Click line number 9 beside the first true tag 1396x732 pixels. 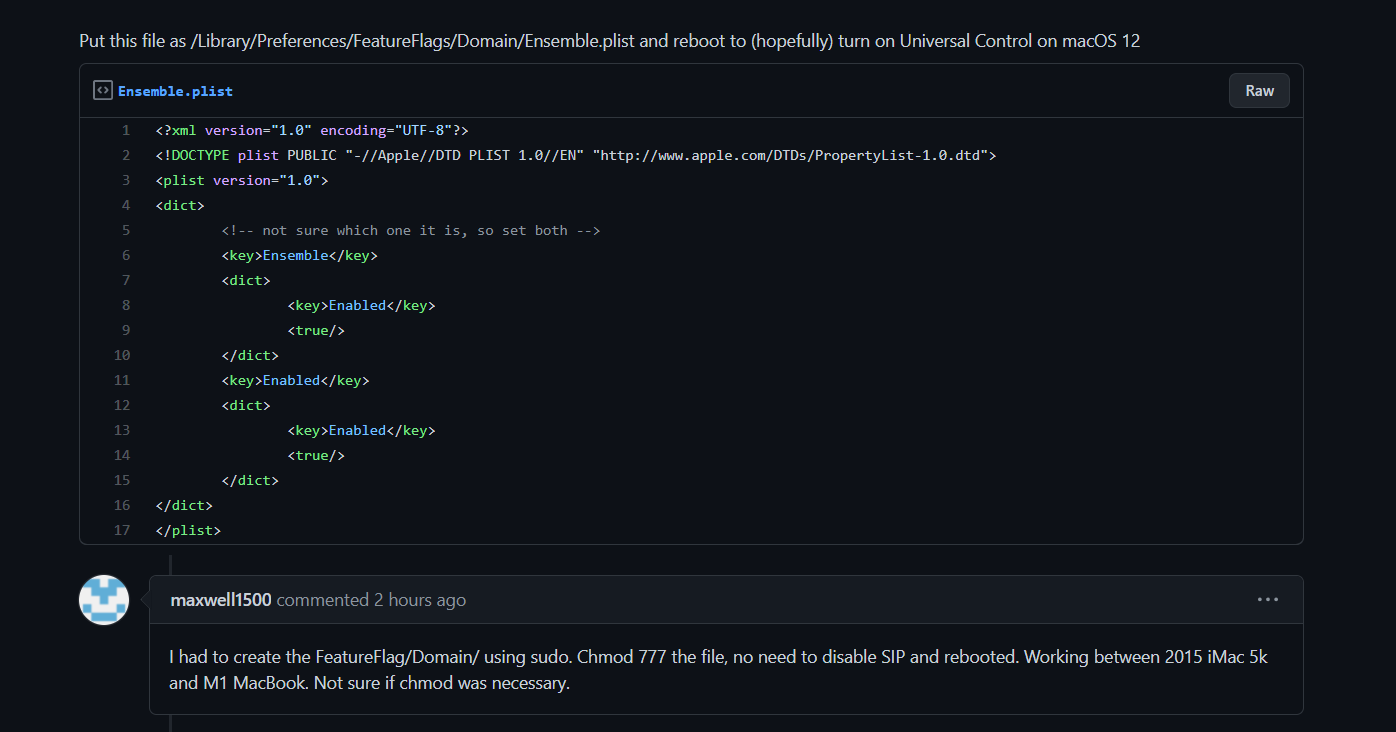coord(126,330)
